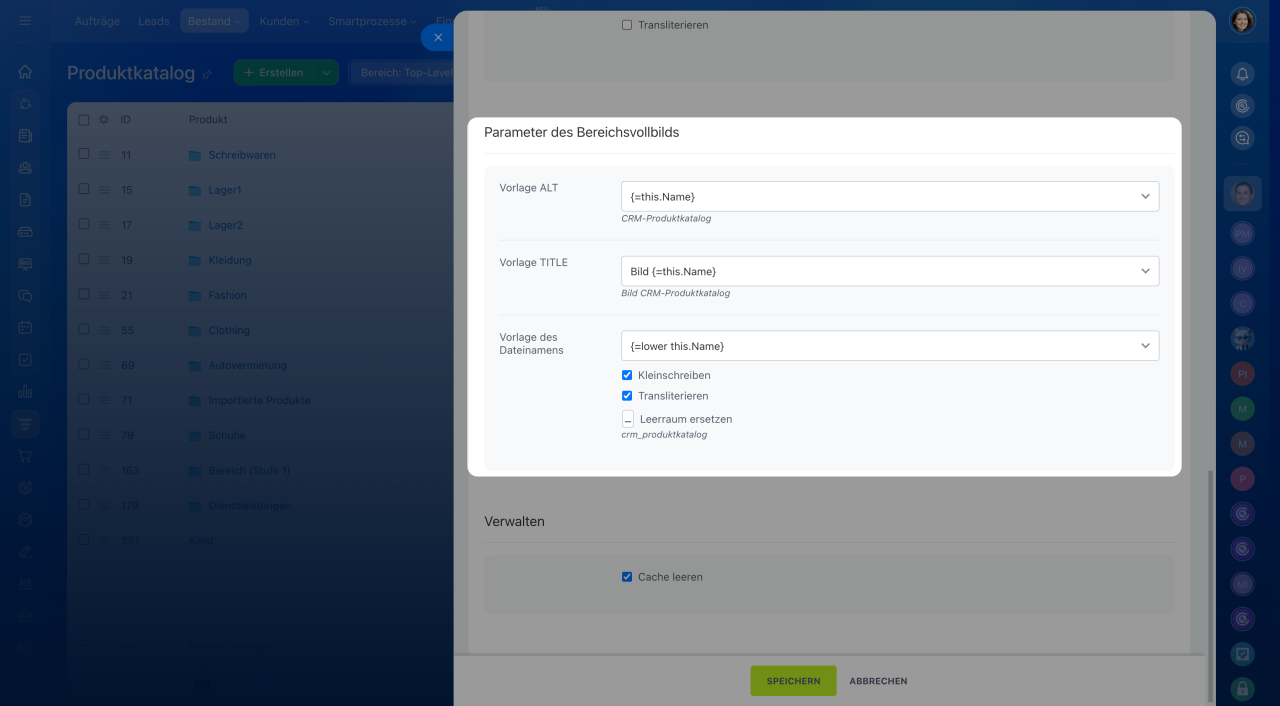Select the checkbox for row ID 19

coord(84,260)
